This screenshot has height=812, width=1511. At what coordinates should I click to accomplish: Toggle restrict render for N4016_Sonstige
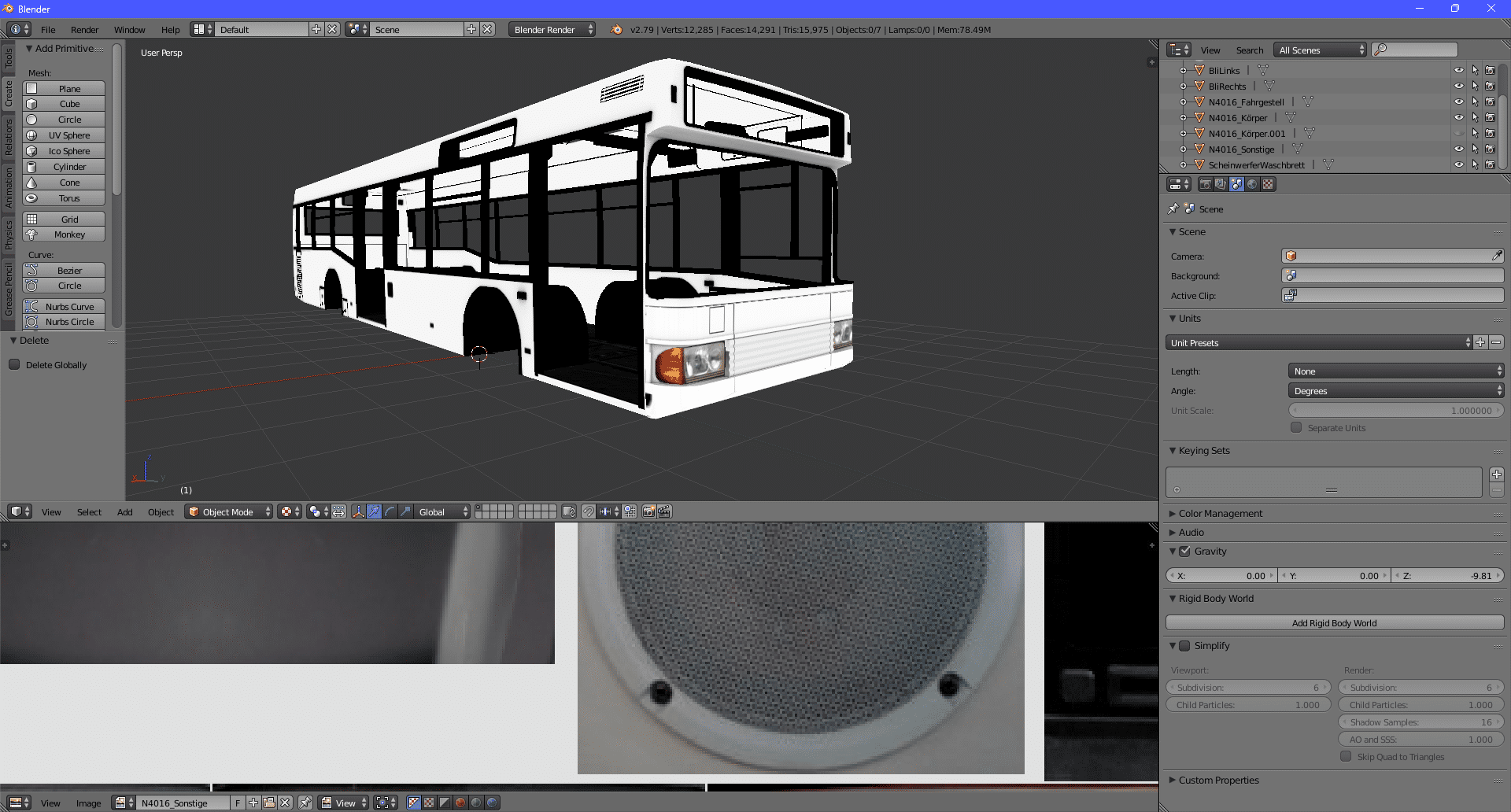coord(1490,149)
